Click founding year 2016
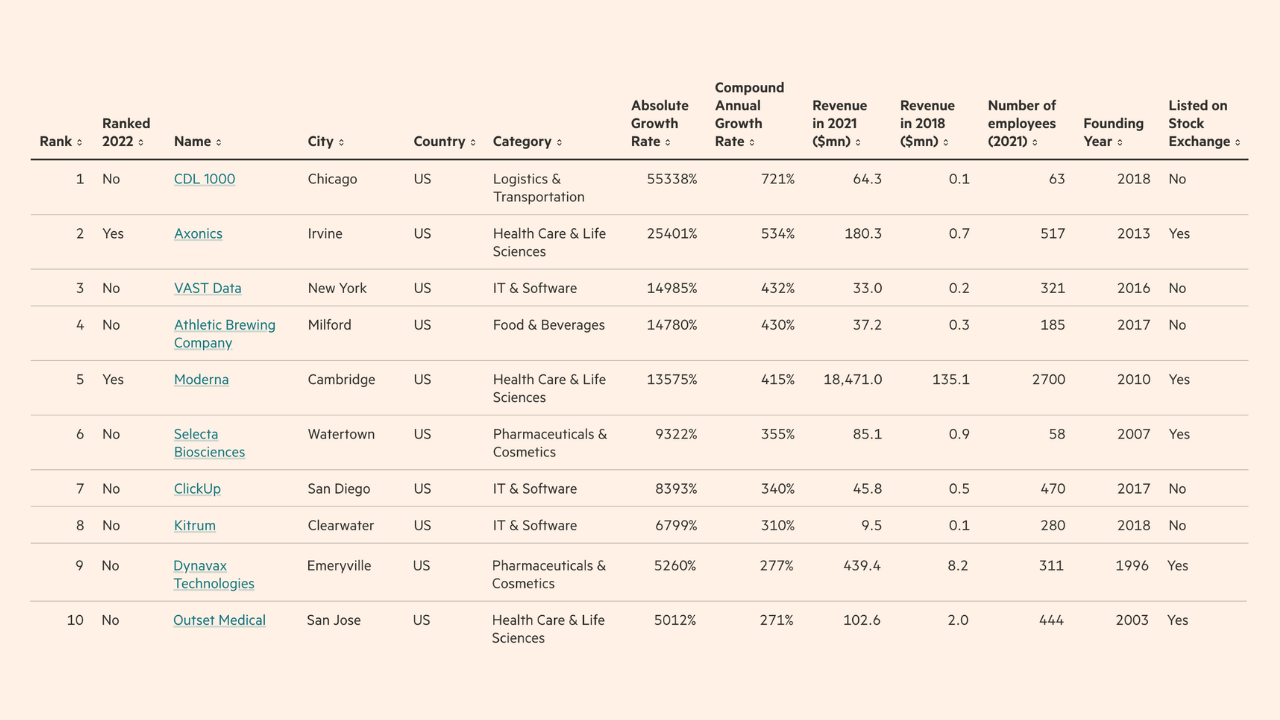 tap(1134, 288)
